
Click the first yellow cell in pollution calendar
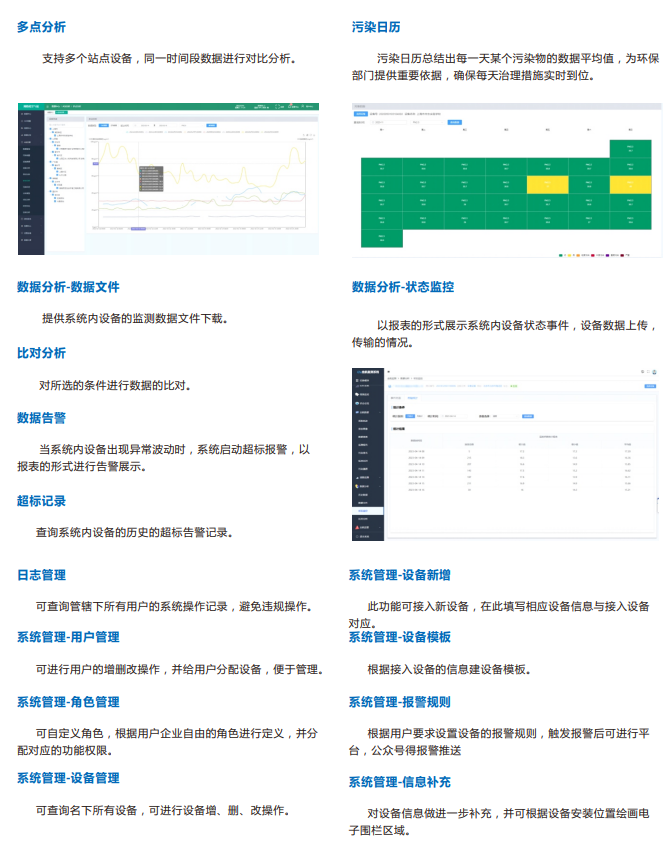(547, 184)
